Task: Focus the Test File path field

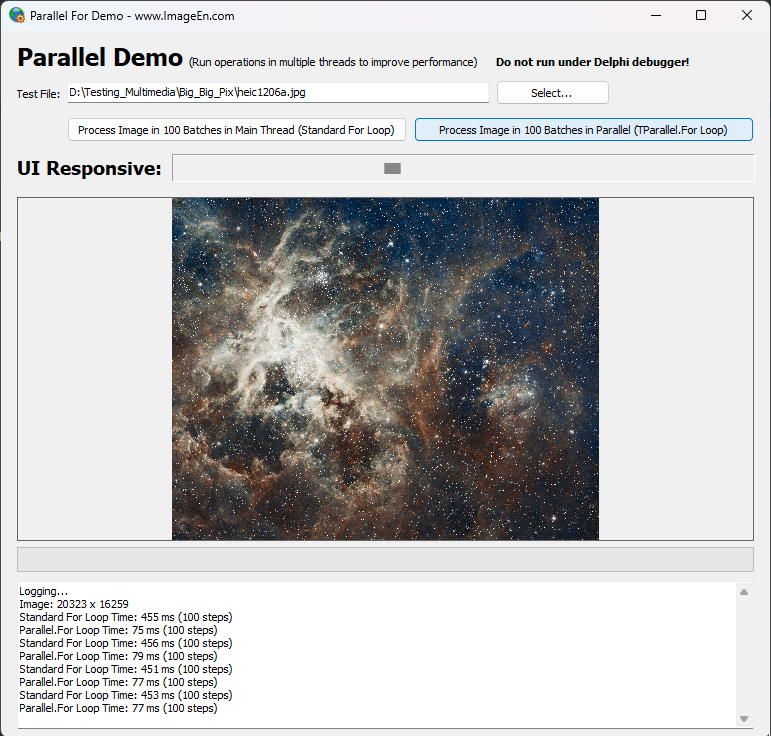Action: [x=278, y=92]
